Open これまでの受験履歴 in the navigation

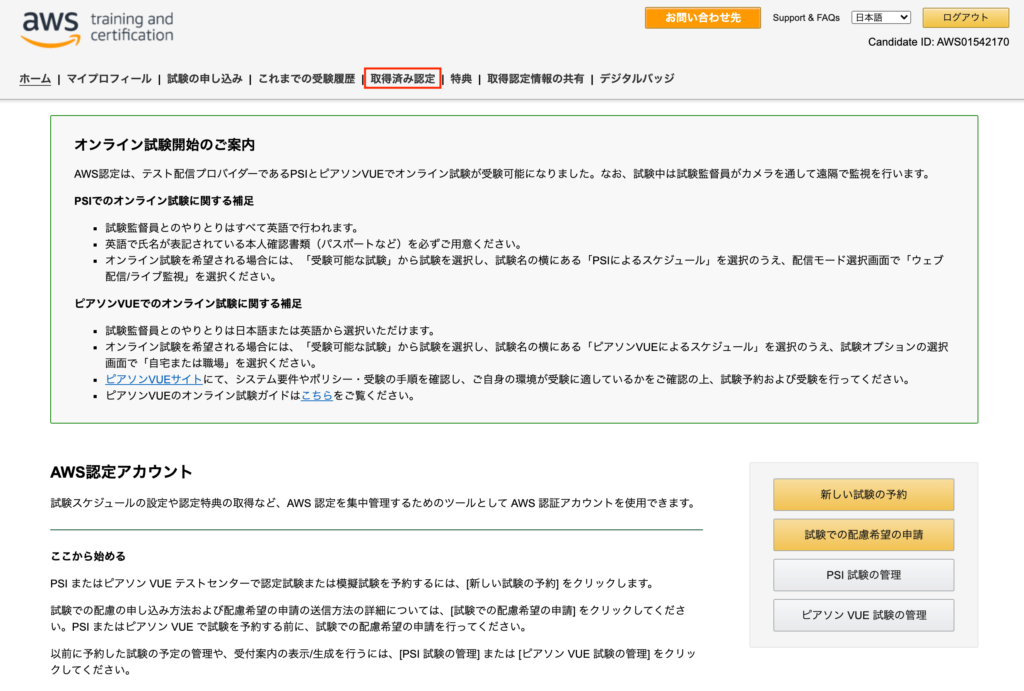306,79
